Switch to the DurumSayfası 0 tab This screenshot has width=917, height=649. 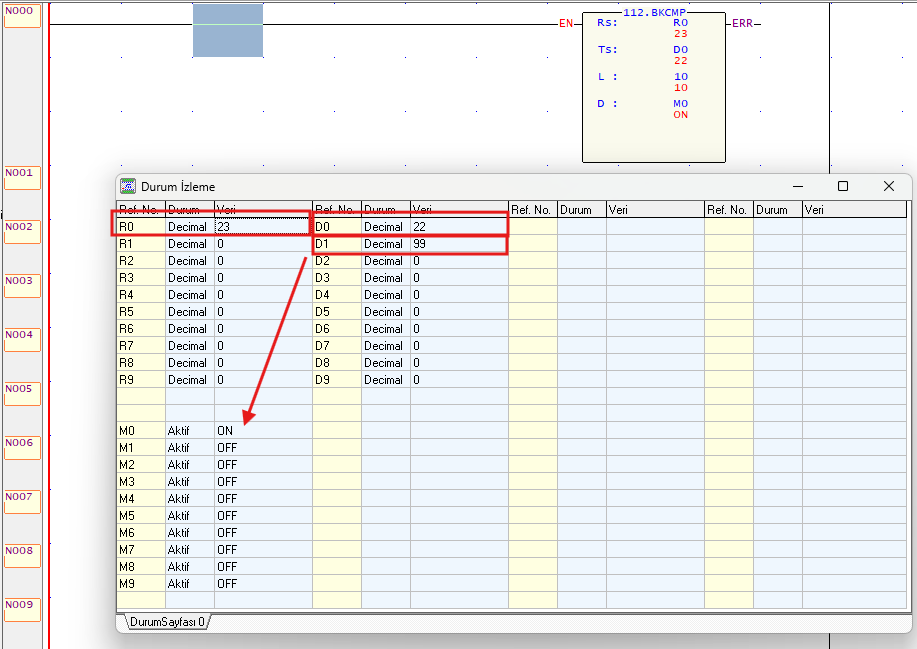[167, 622]
